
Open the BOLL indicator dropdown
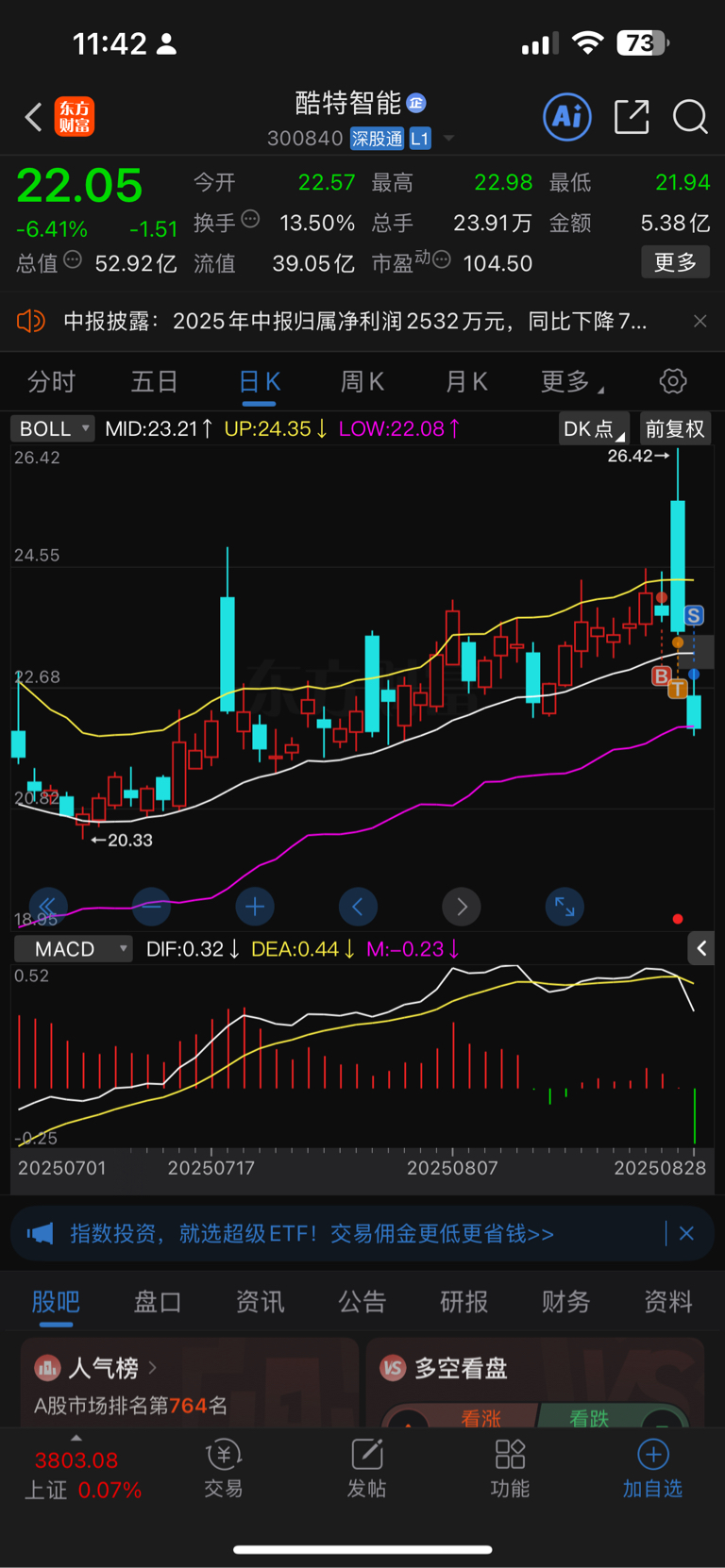53,428
